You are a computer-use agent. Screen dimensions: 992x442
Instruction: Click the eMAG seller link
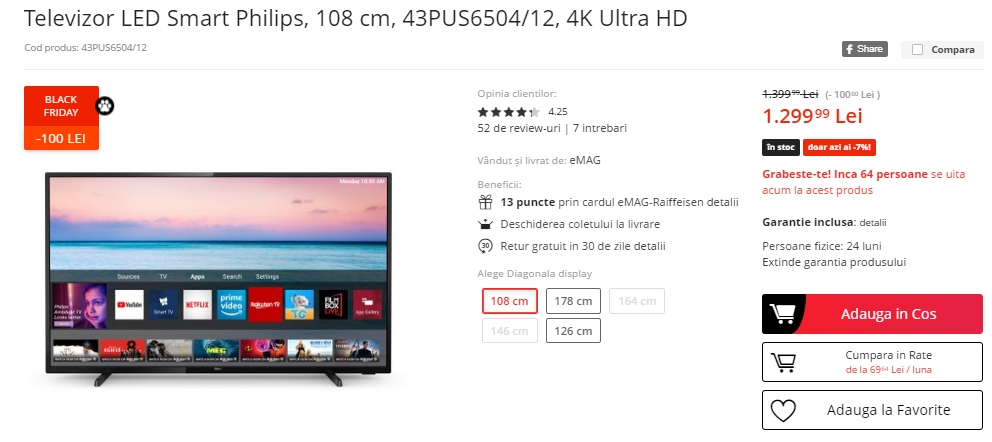(x=585, y=161)
